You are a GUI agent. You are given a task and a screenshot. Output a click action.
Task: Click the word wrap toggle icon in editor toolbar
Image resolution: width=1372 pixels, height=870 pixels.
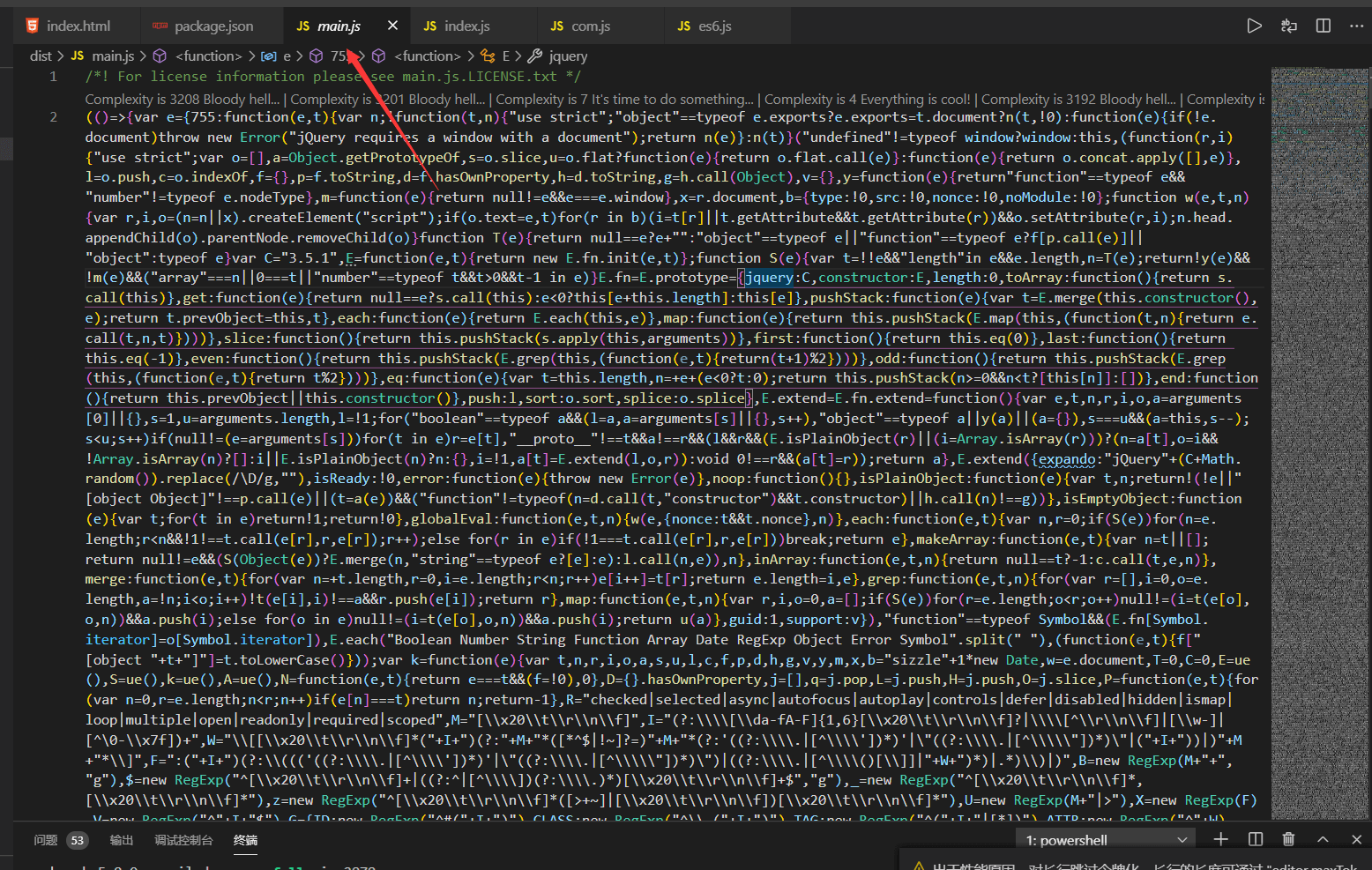(x=1289, y=26)
